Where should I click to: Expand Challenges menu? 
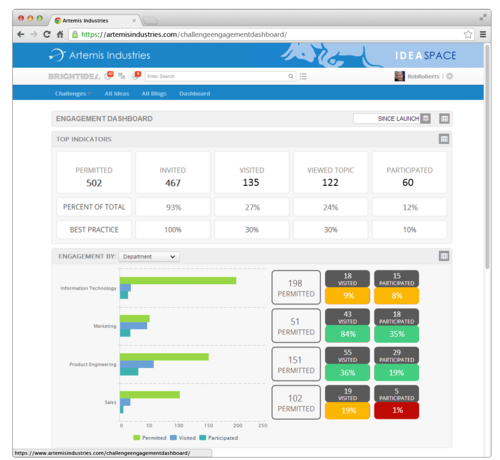73,94
